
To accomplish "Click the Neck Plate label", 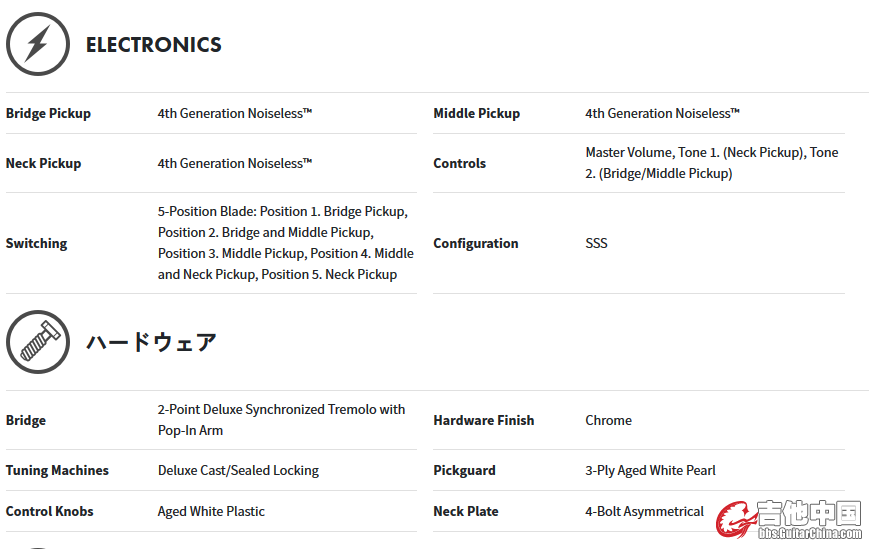I will [465, 512].
